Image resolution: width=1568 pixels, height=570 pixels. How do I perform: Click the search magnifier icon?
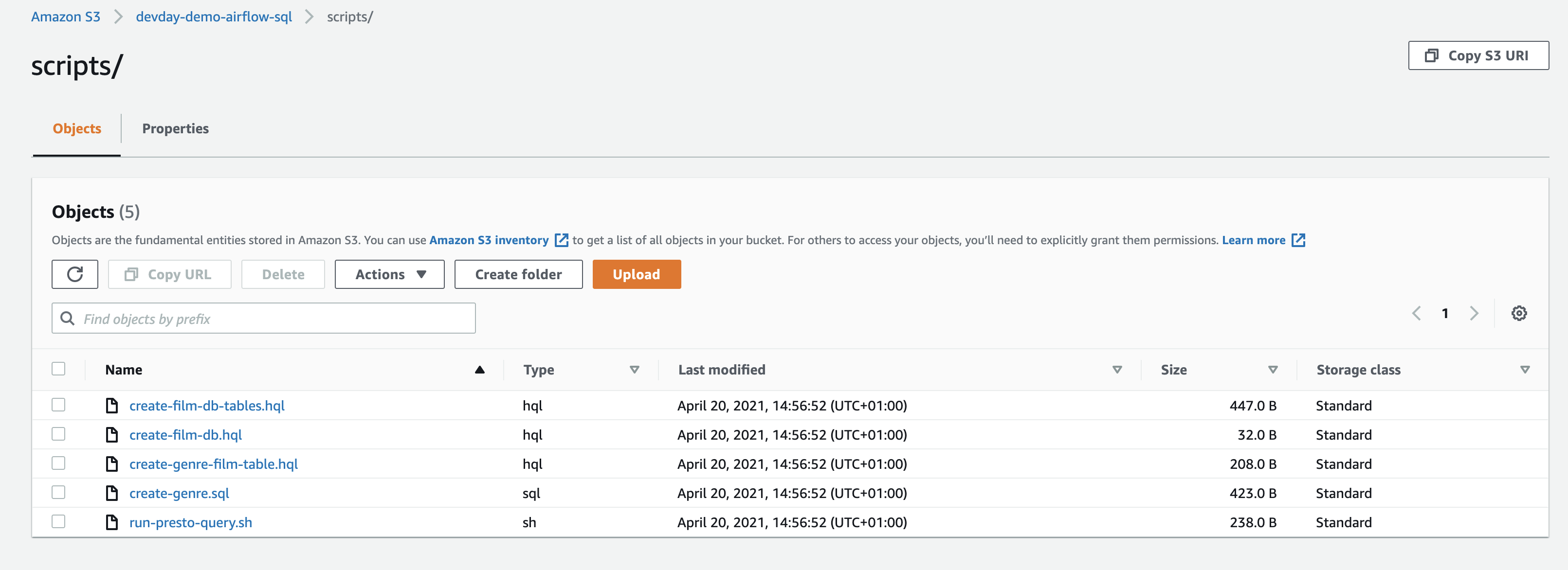click(68, 318)
